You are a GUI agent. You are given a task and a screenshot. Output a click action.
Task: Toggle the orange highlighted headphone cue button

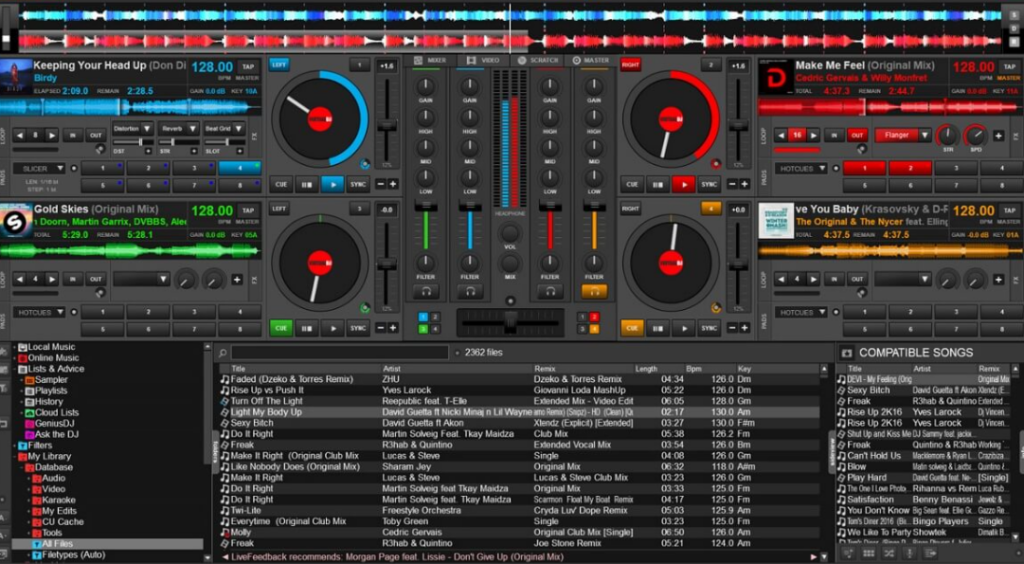[x=594, y=291]
